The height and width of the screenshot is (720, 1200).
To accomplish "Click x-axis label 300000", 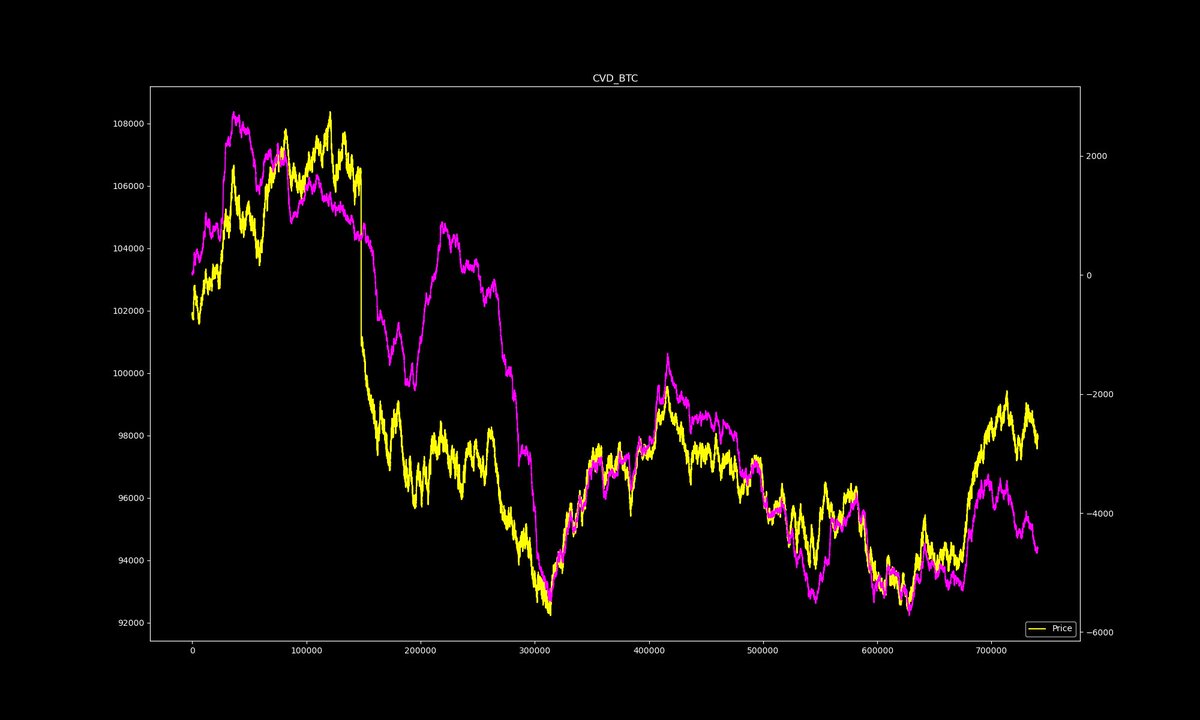I will [535, 651].
